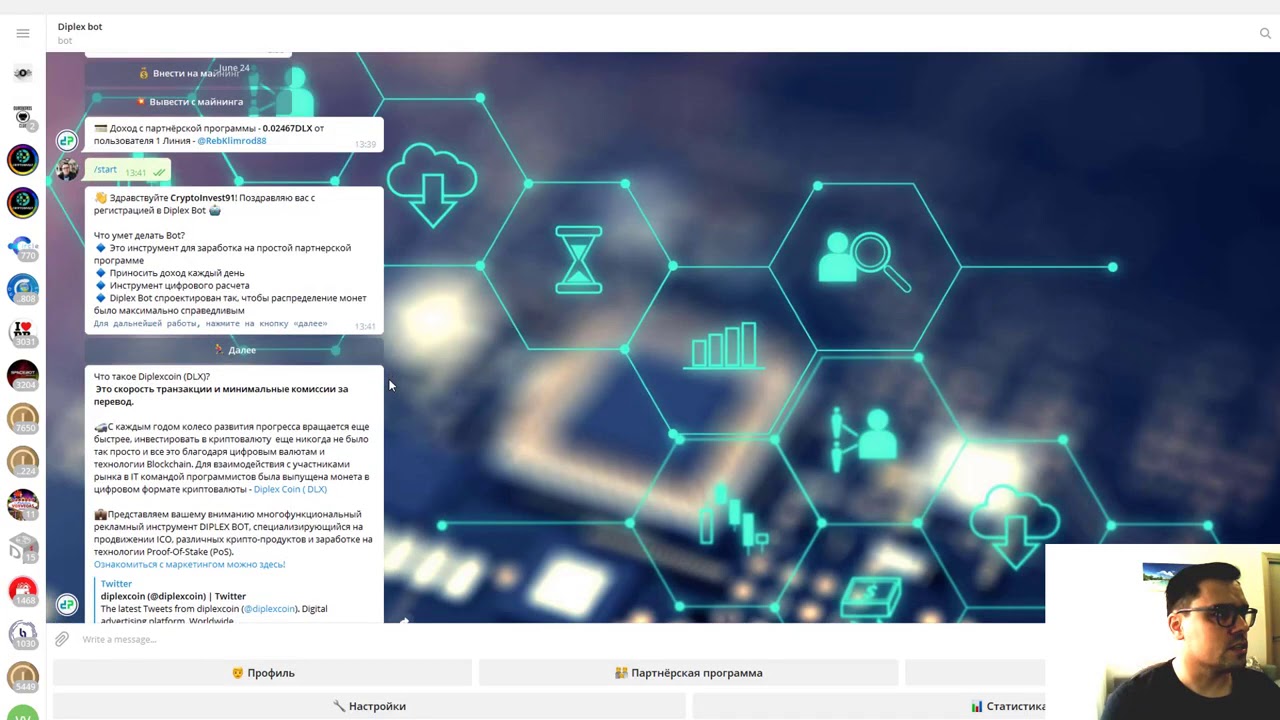Click the Diplex bot avatar beside income message
The width and height of the screenshot is (1280, 720).
tap(67, 141)
